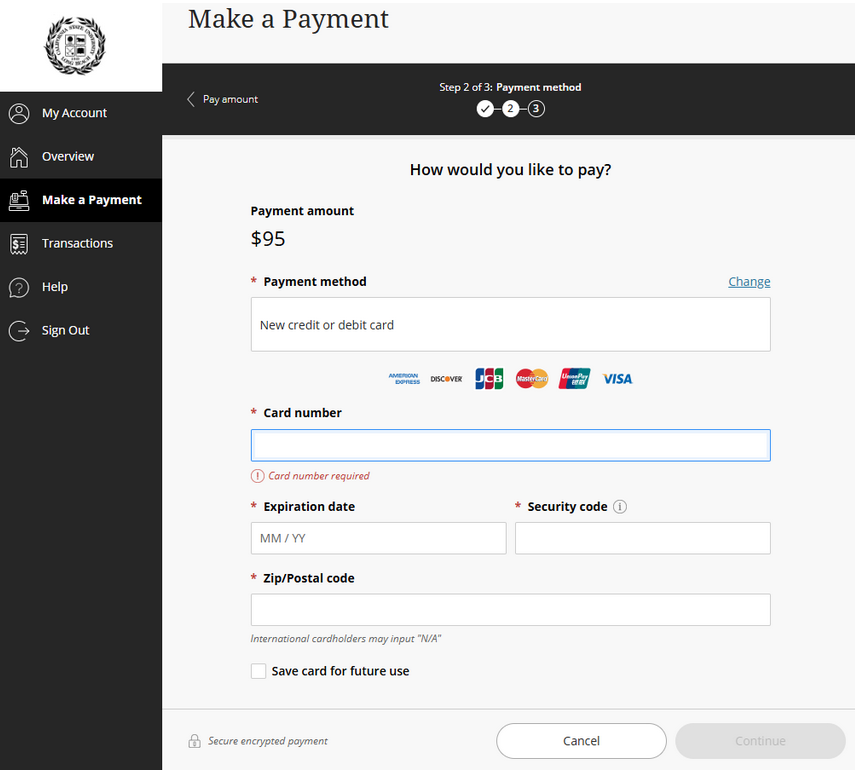Viewport: 855px width, 770px height.
Task: Select completed step 1 checkmark indicator
Action: (x=485, y=108)
